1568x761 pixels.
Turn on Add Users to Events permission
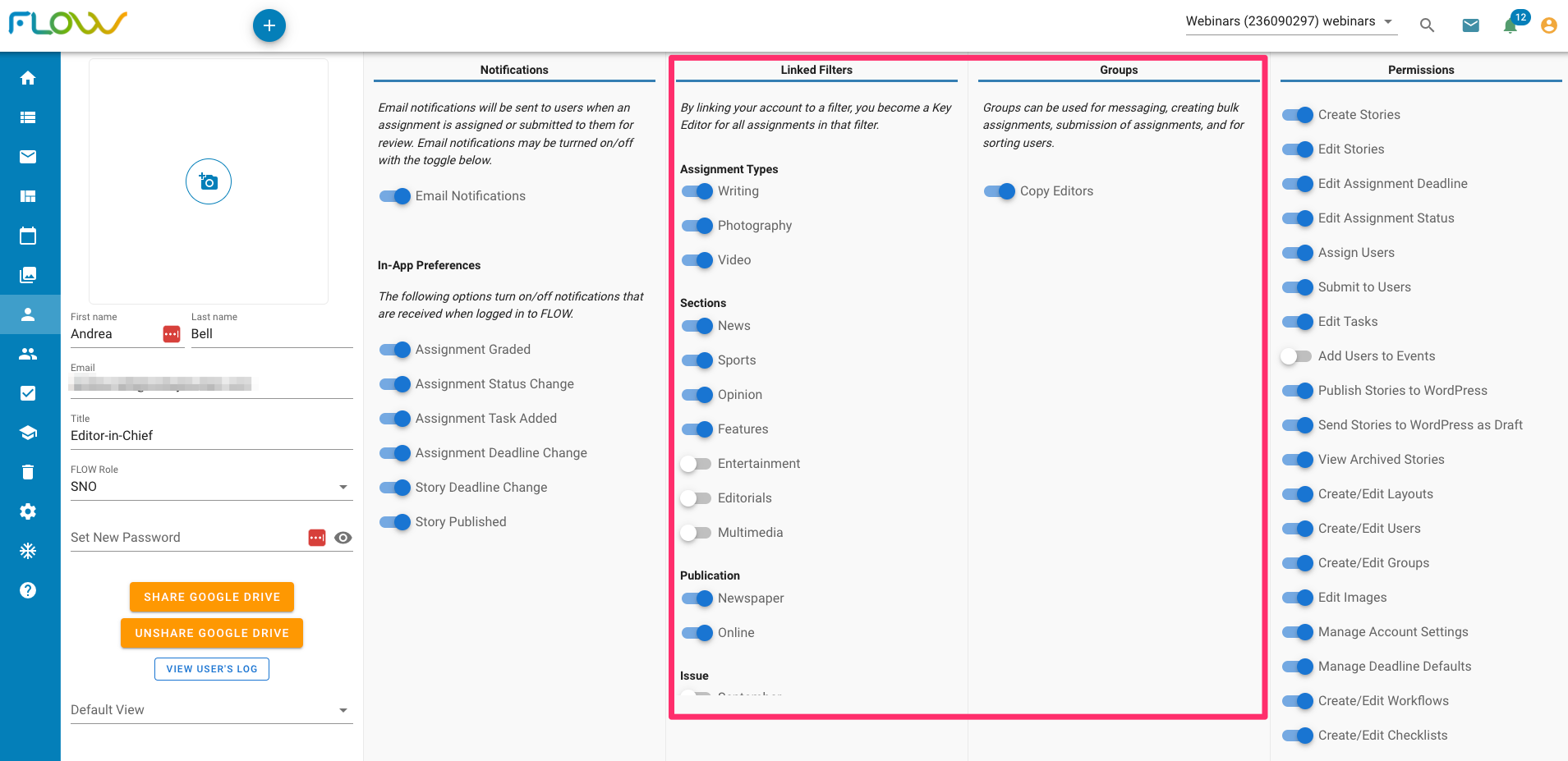pyautogui.click(x=1297, y=356)
